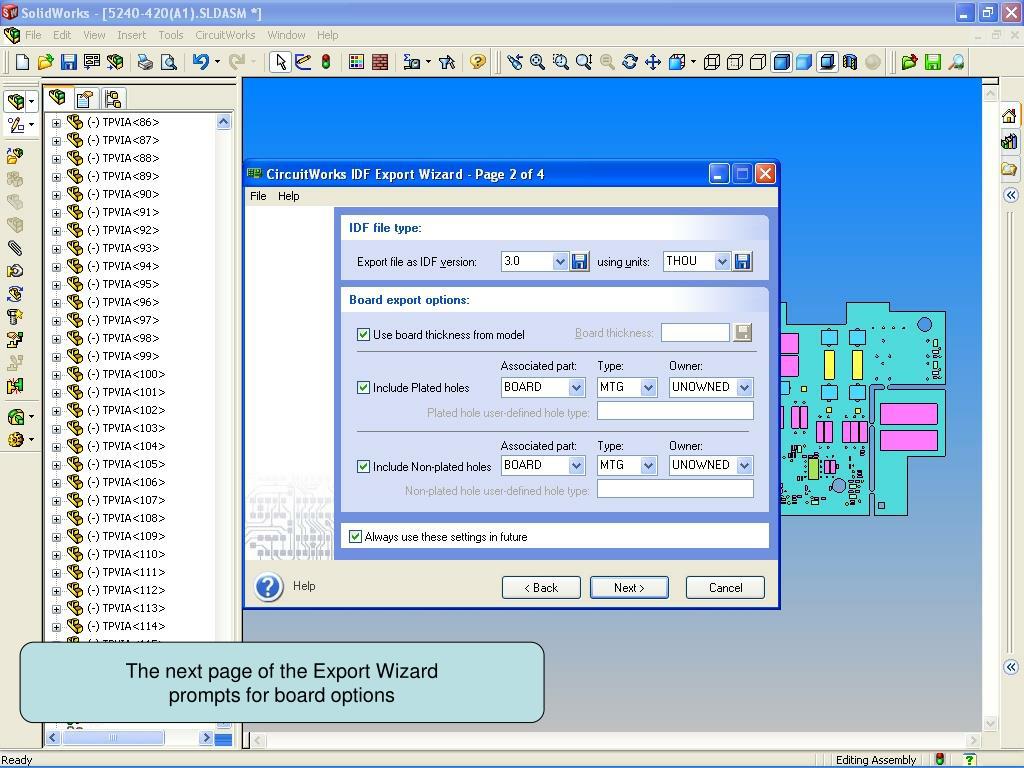Open the IDF version 3.0 dropdown

[560, 262]
